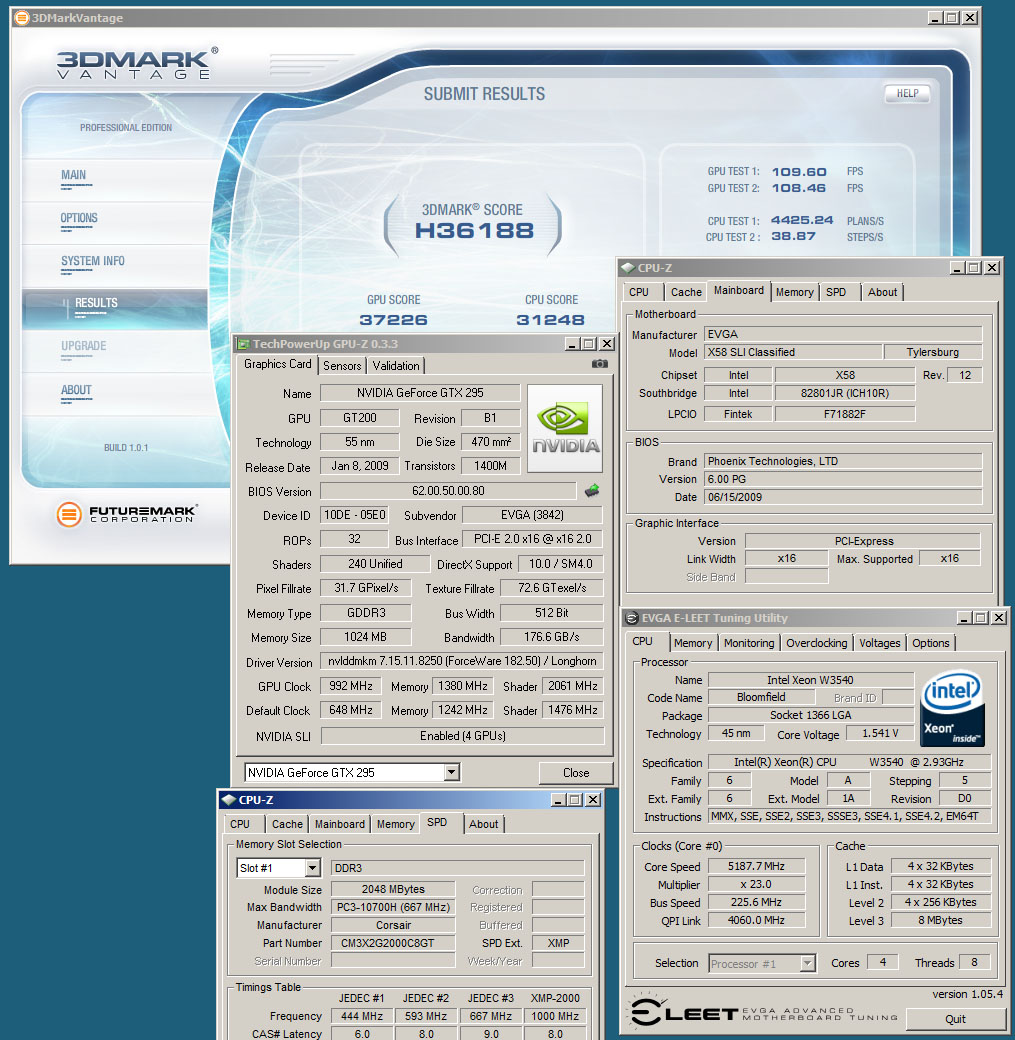The image size is (1015, 1040).
Task: Switch to the Monitoring tab in E-LEET
Action: (x=749, y=643)
